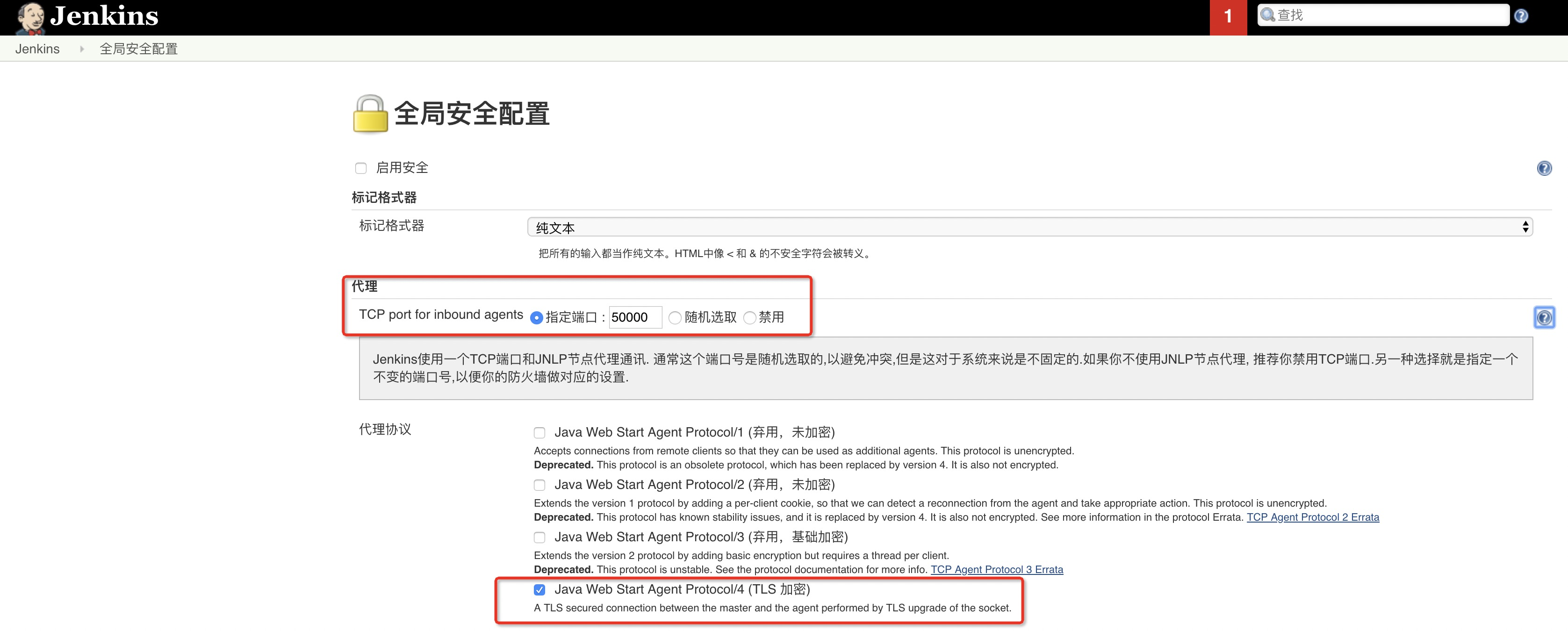Open the 标记格式器 dropdown showing 纯文本
The image size is (1568, 631).
[x=1029, y=227]
